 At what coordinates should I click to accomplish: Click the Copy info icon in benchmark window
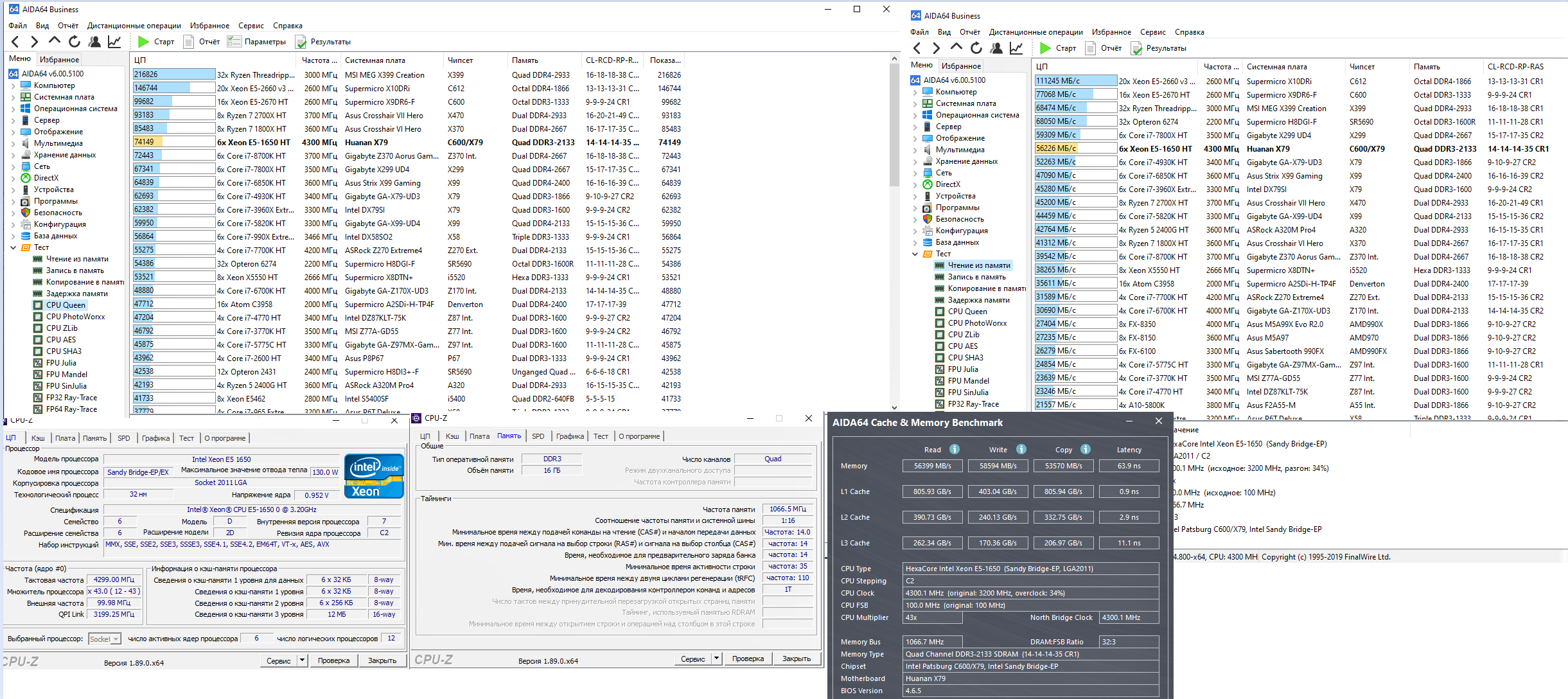pyautogui.click(x=1086, y=449)
